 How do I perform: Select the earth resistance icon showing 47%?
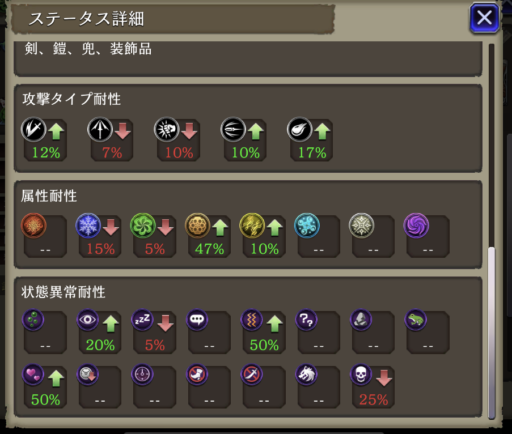198,226
